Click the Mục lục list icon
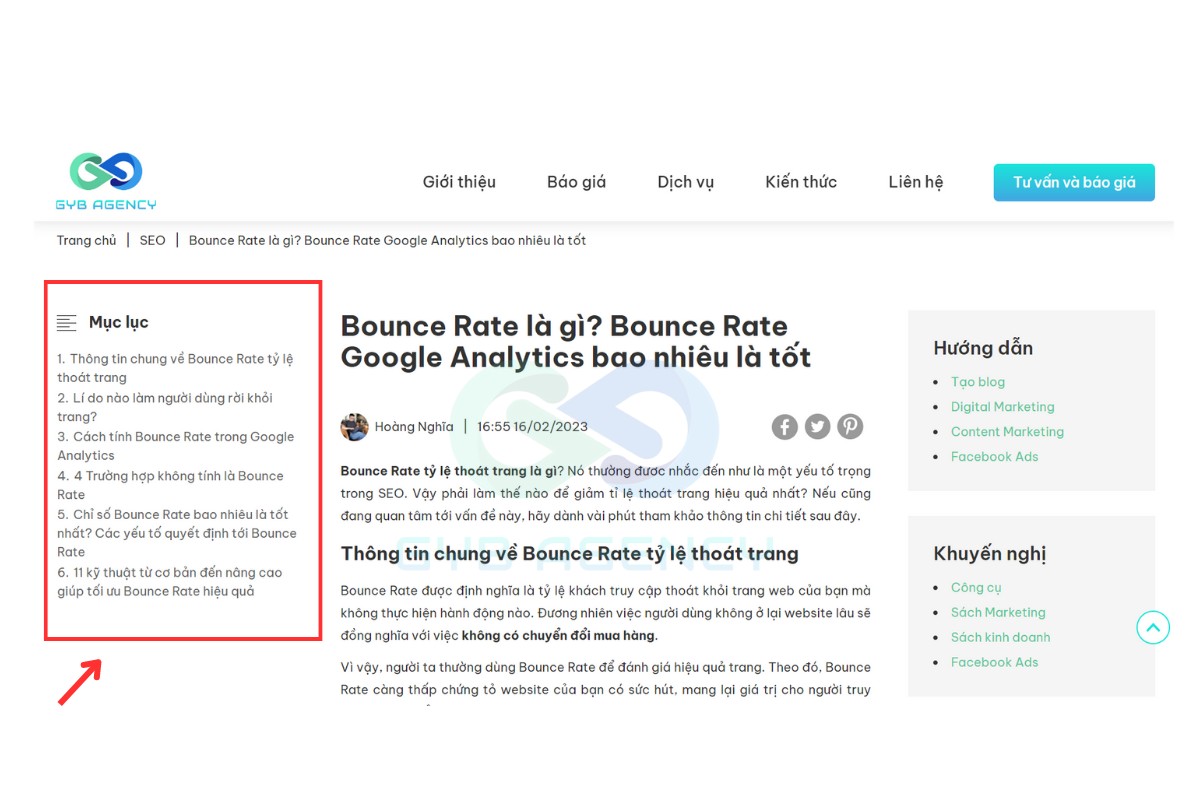 click(x=67, y=322)
